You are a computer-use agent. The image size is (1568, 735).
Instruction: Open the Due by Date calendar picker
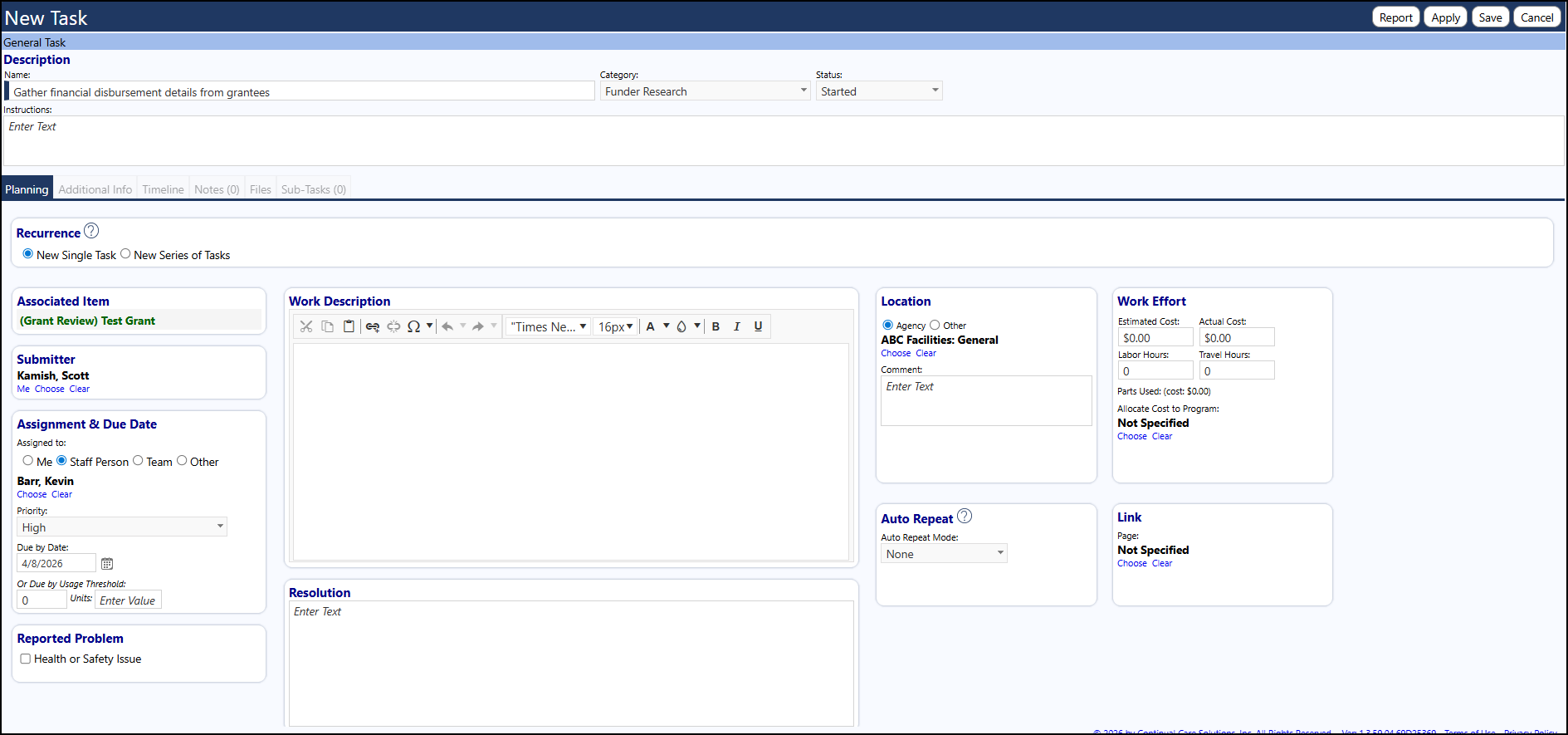107,564
